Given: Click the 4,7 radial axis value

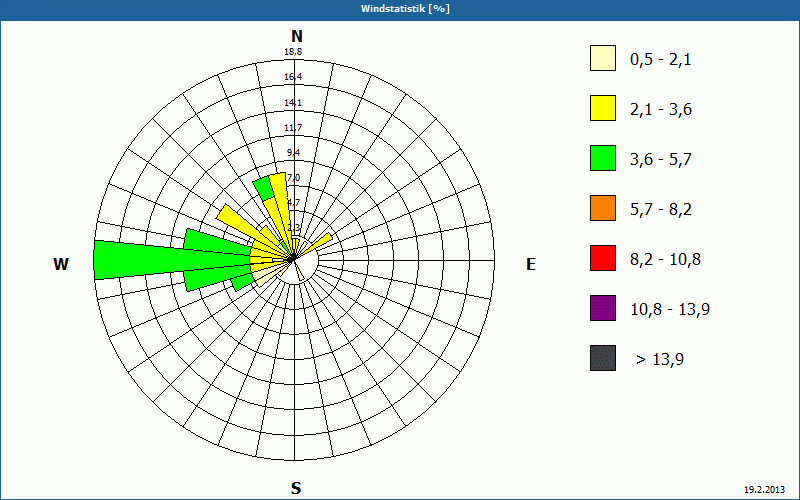Looking at the screenshot, I should [293, 203].
